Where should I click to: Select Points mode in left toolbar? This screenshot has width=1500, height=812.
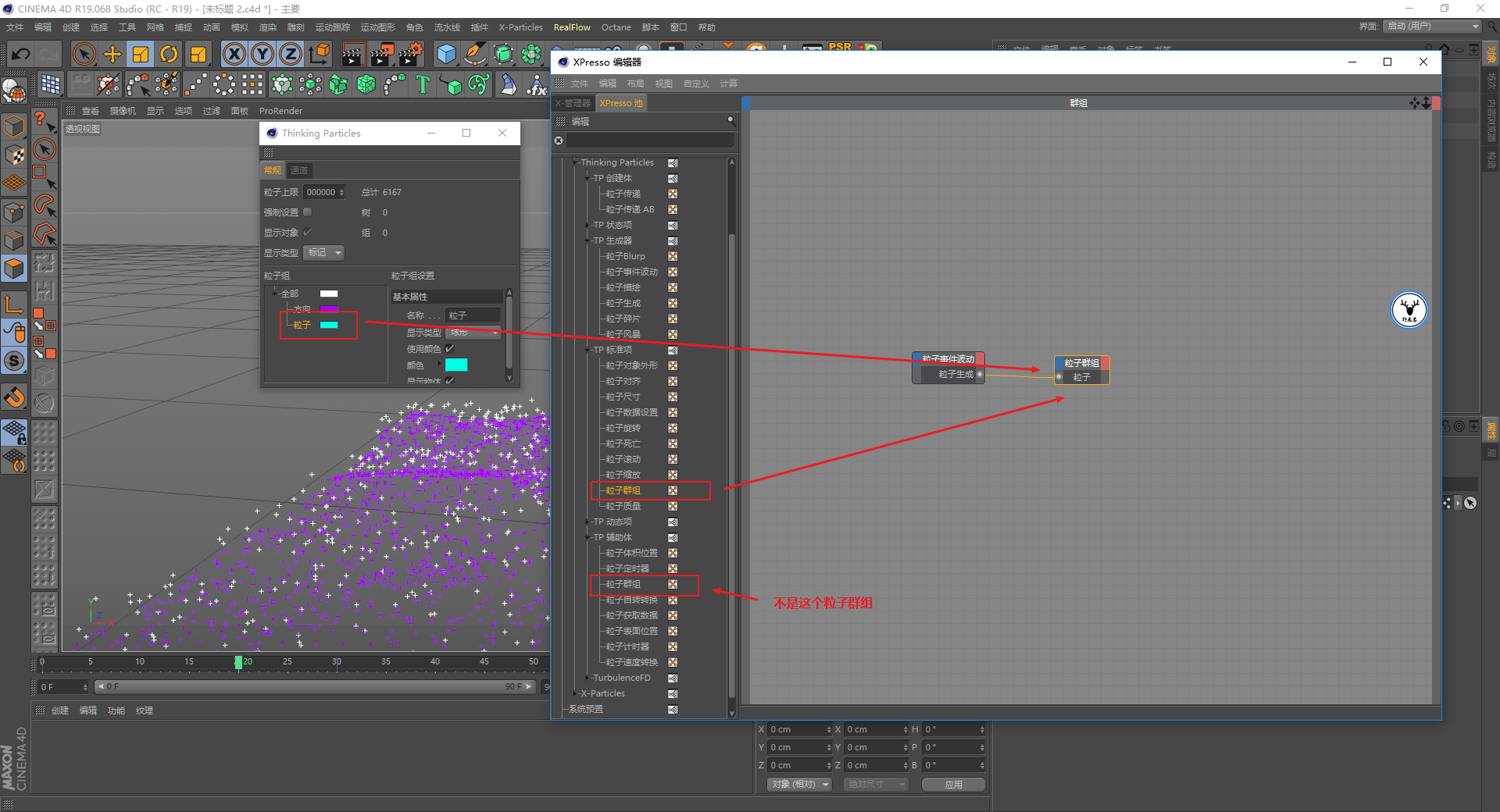coord(14,212)
